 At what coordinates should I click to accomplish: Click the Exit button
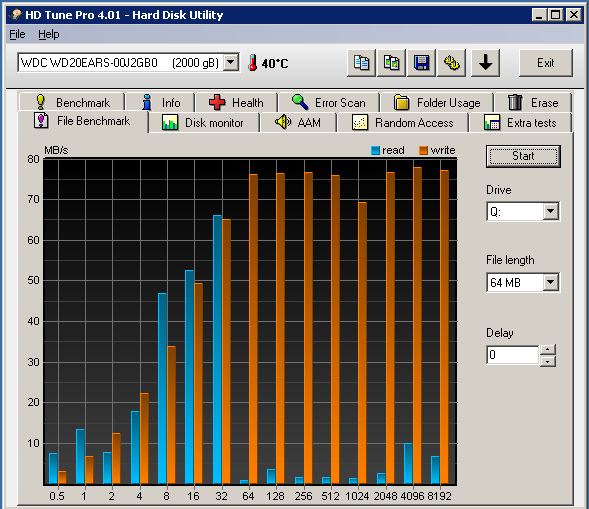tap(545, 63)
